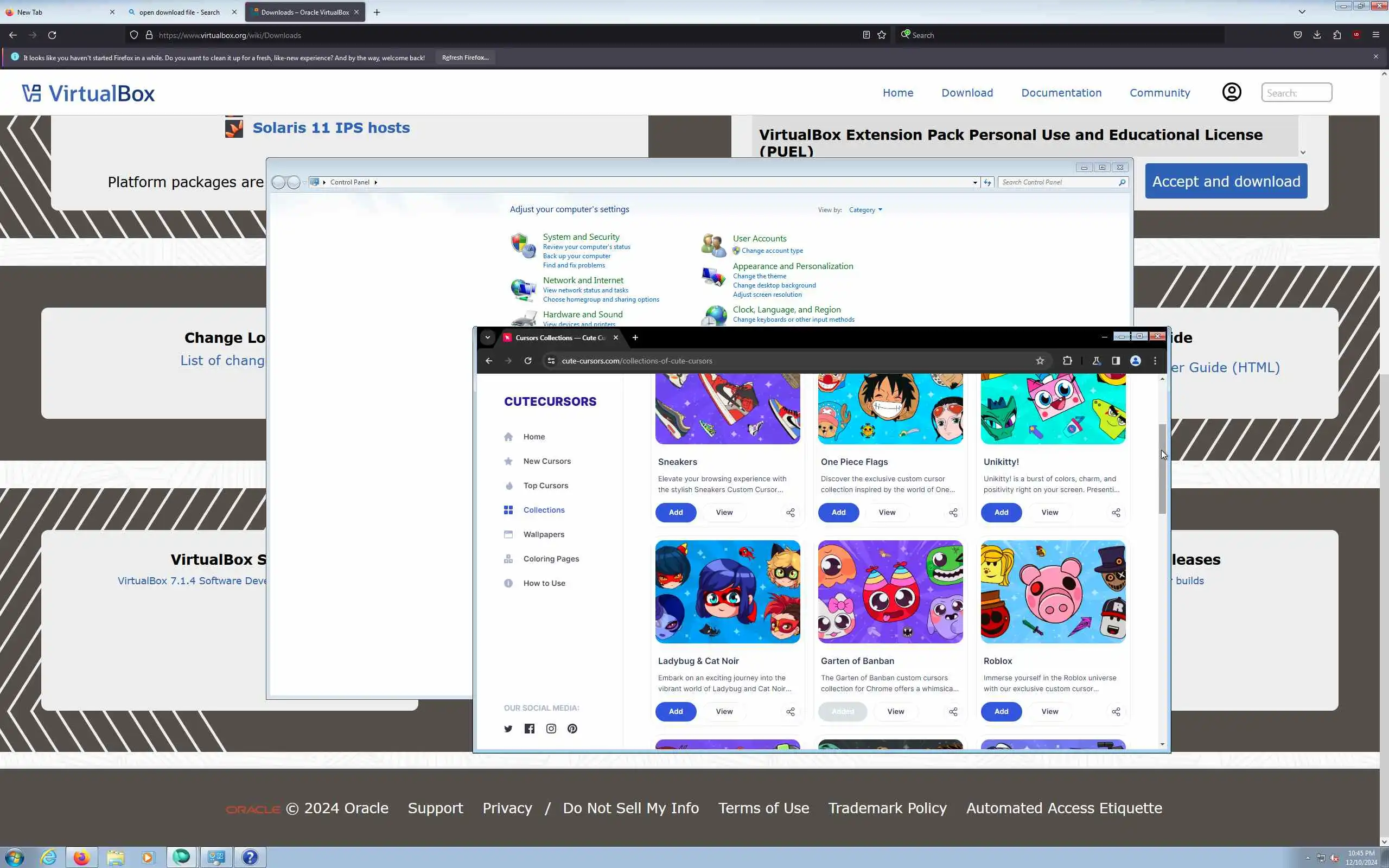Select Top Cursors in sidebar menu
Image resolution: width=1389 pixels, height=868 pixels.
(x=545, y=486)
